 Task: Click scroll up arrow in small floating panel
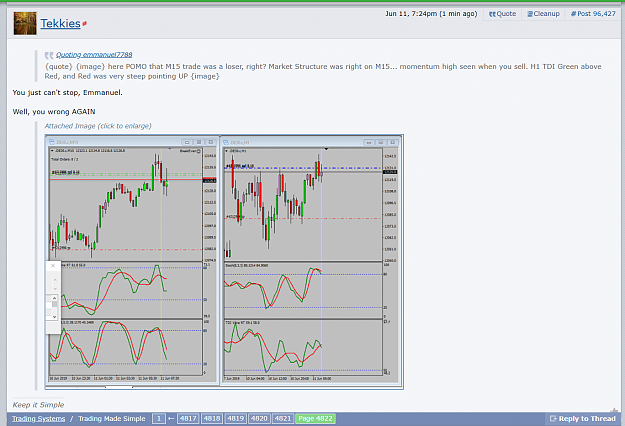[x=55, y=298]
